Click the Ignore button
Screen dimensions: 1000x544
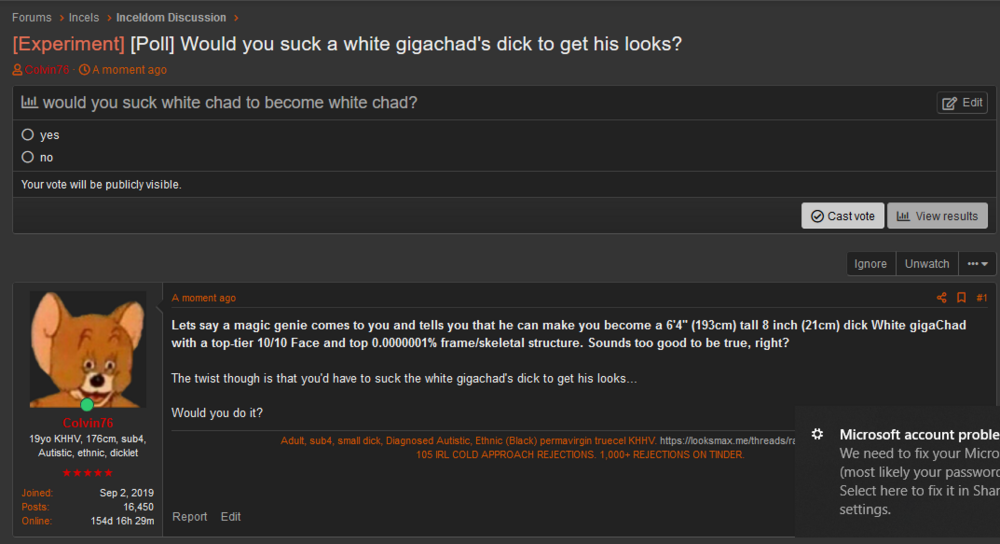[871, 263]
